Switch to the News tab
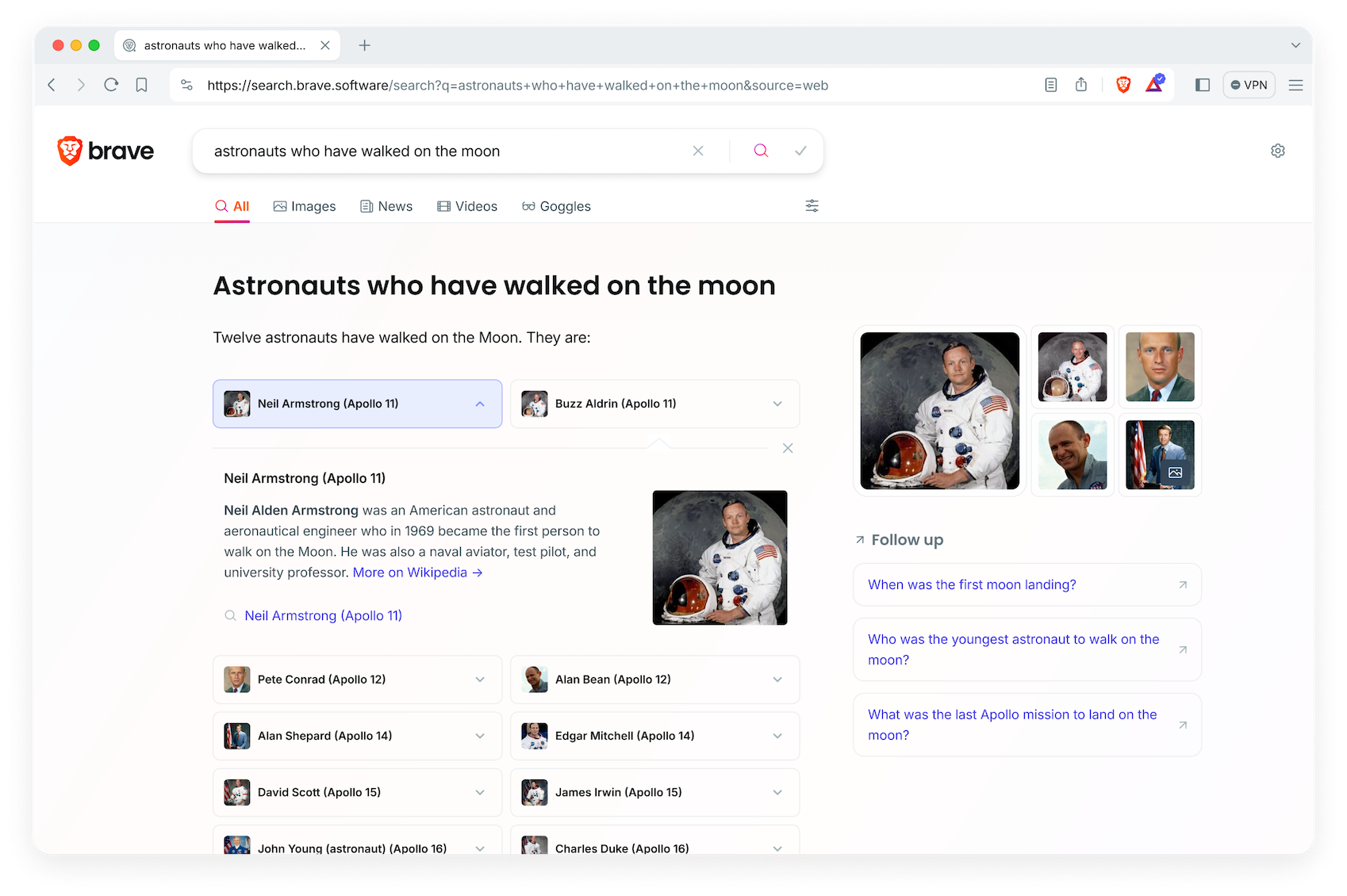 coord(386,206)
